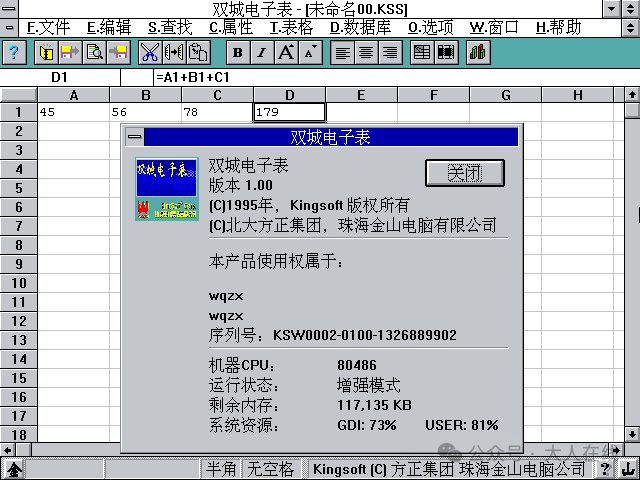Click the 关闭 button in the dialog
The image size is (640, 480).
tap(465, 173)
